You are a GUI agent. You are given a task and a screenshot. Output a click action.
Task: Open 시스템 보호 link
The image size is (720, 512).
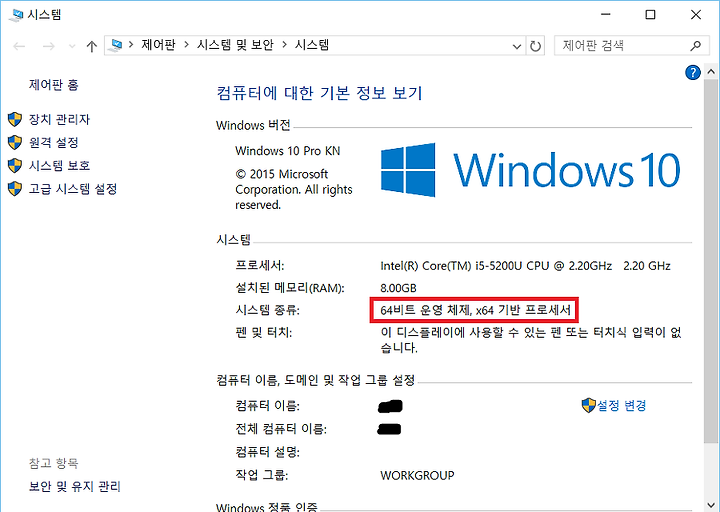pyautogui.click(x=59, y=165)
